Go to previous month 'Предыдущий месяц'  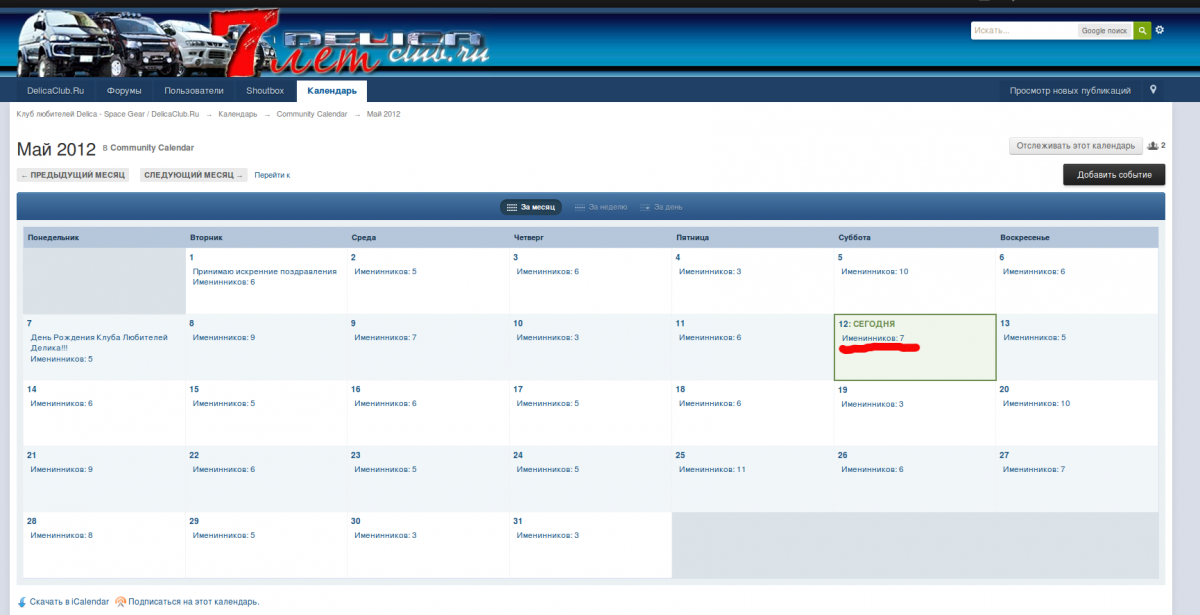pos(73,175)
